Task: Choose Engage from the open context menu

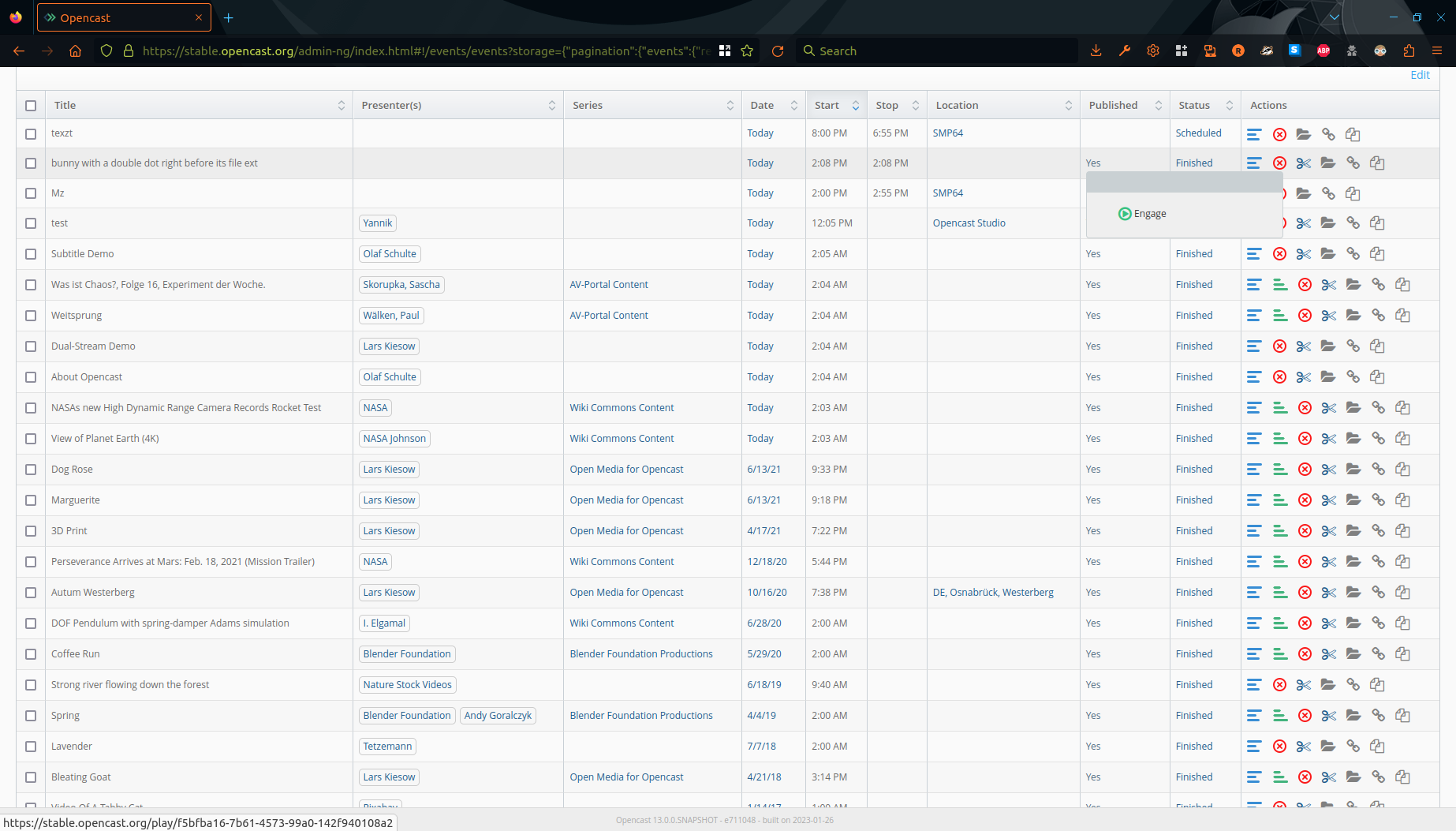Action: click(x=1151, y=213)
